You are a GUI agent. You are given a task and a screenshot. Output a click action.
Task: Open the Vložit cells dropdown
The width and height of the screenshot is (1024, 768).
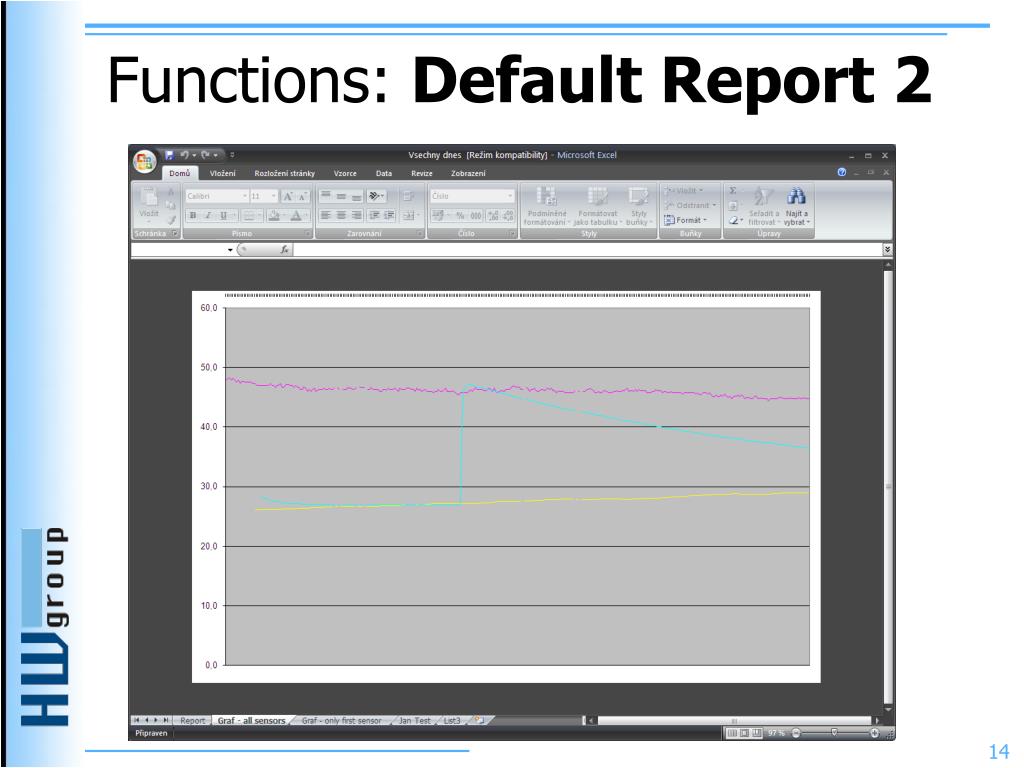684,191
